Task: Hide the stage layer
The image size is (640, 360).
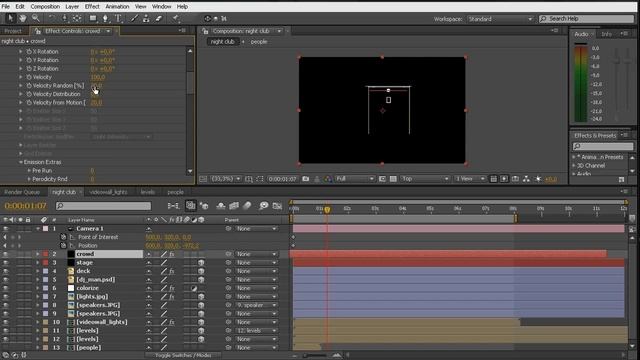Action: pyautogui.click(x=6, y=263)
